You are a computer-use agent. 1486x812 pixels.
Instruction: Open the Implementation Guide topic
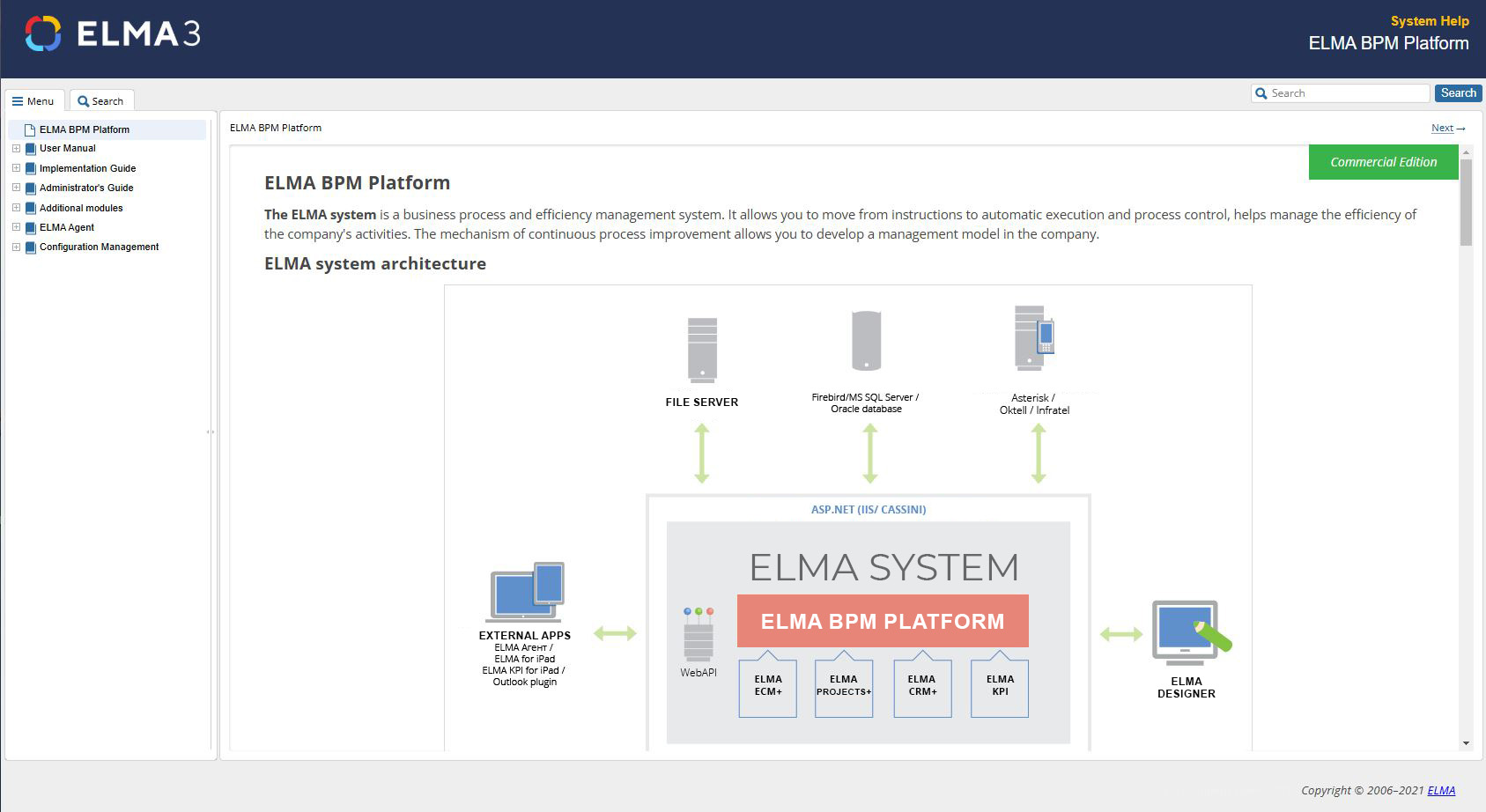[88, 168]
